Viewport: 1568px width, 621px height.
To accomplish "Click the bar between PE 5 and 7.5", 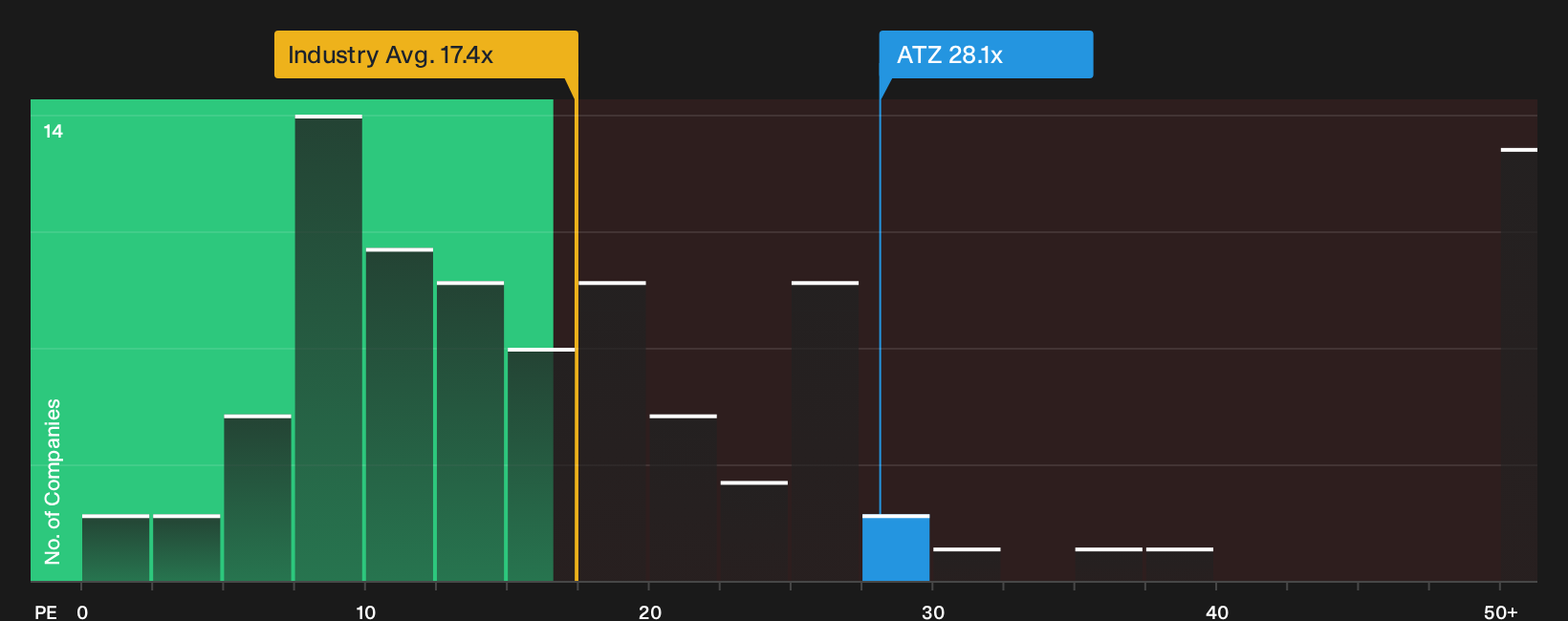I will coord(258,499).
